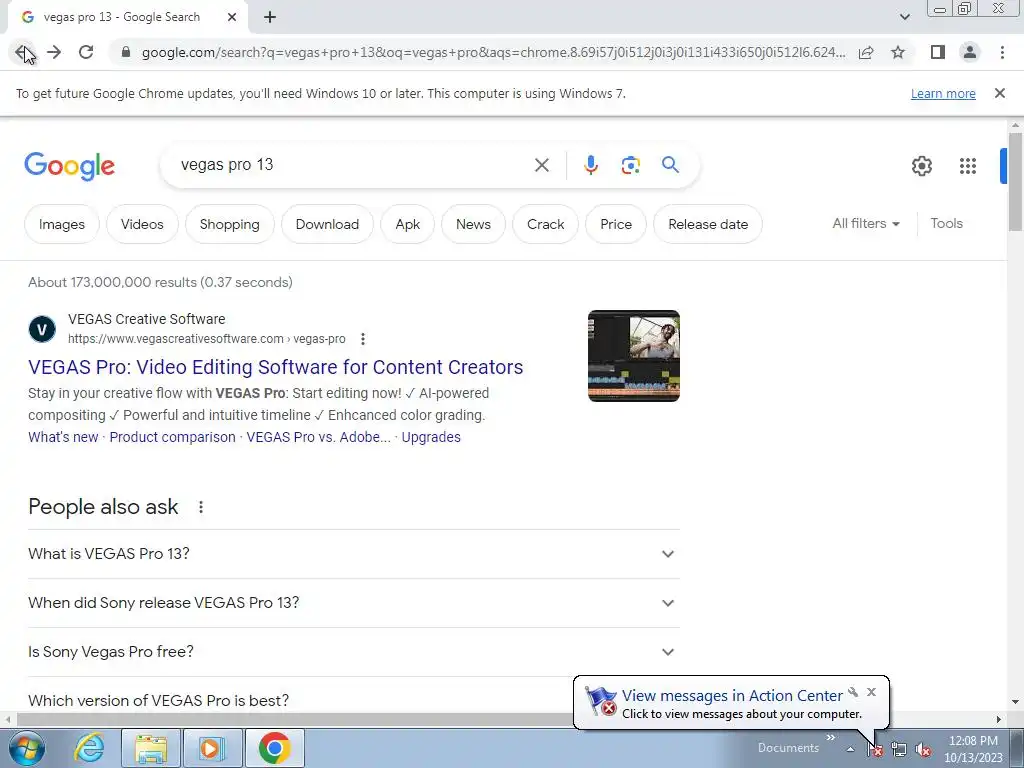Switch to News results
The image size is (1024, 768).
click(x=473, y=224)
